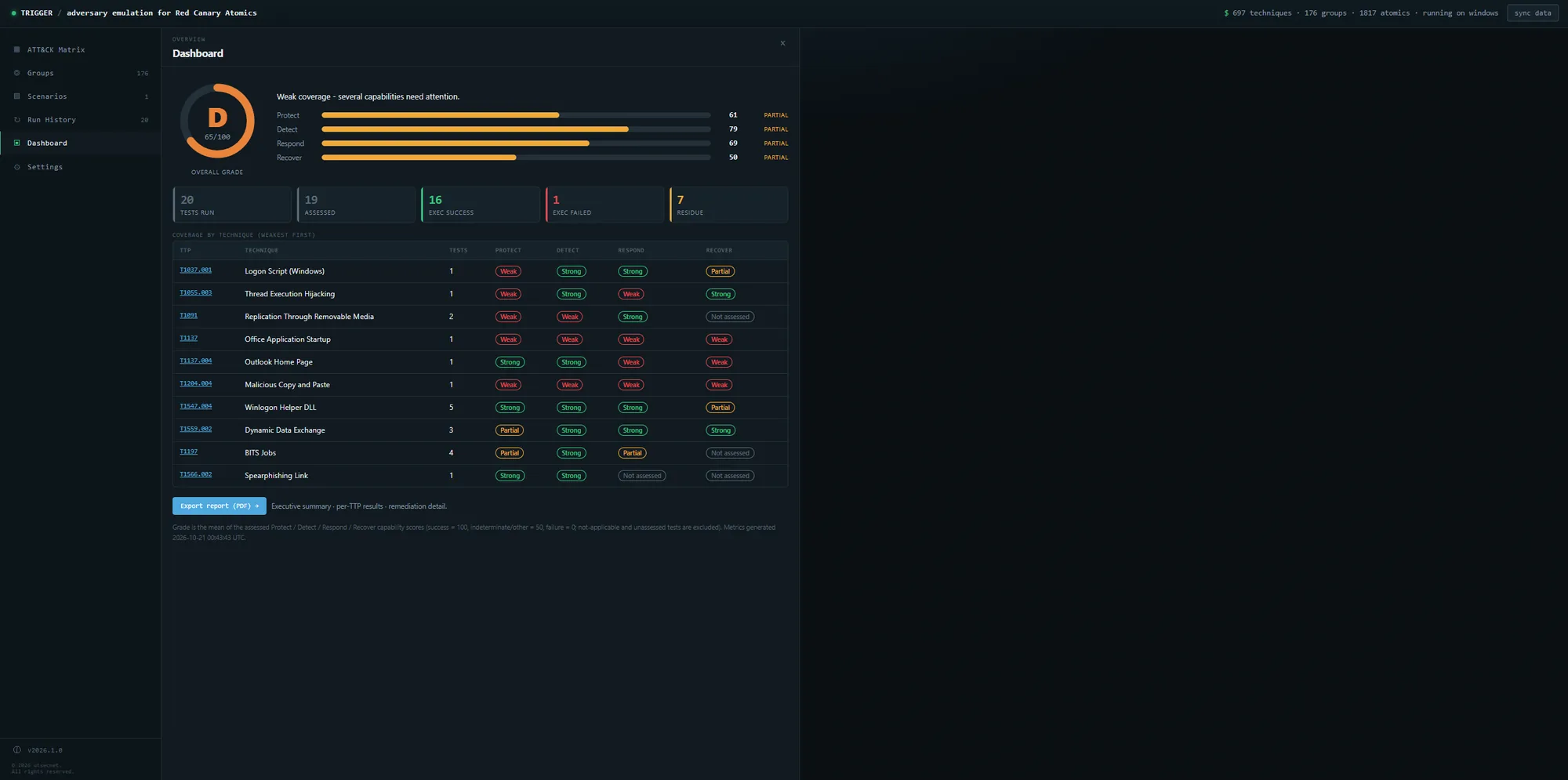This screenshot has height=780, width=1568.
Task: Open technique link T1137
Action: [188, 339]
